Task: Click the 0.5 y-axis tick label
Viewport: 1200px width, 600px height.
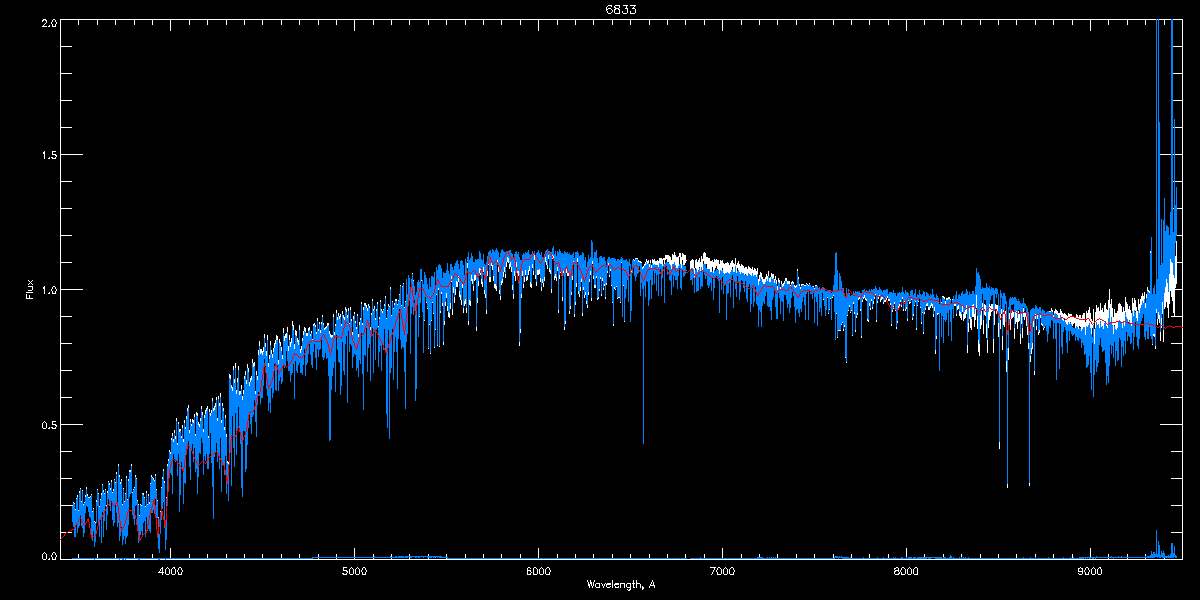Action: tap(49, 424)
